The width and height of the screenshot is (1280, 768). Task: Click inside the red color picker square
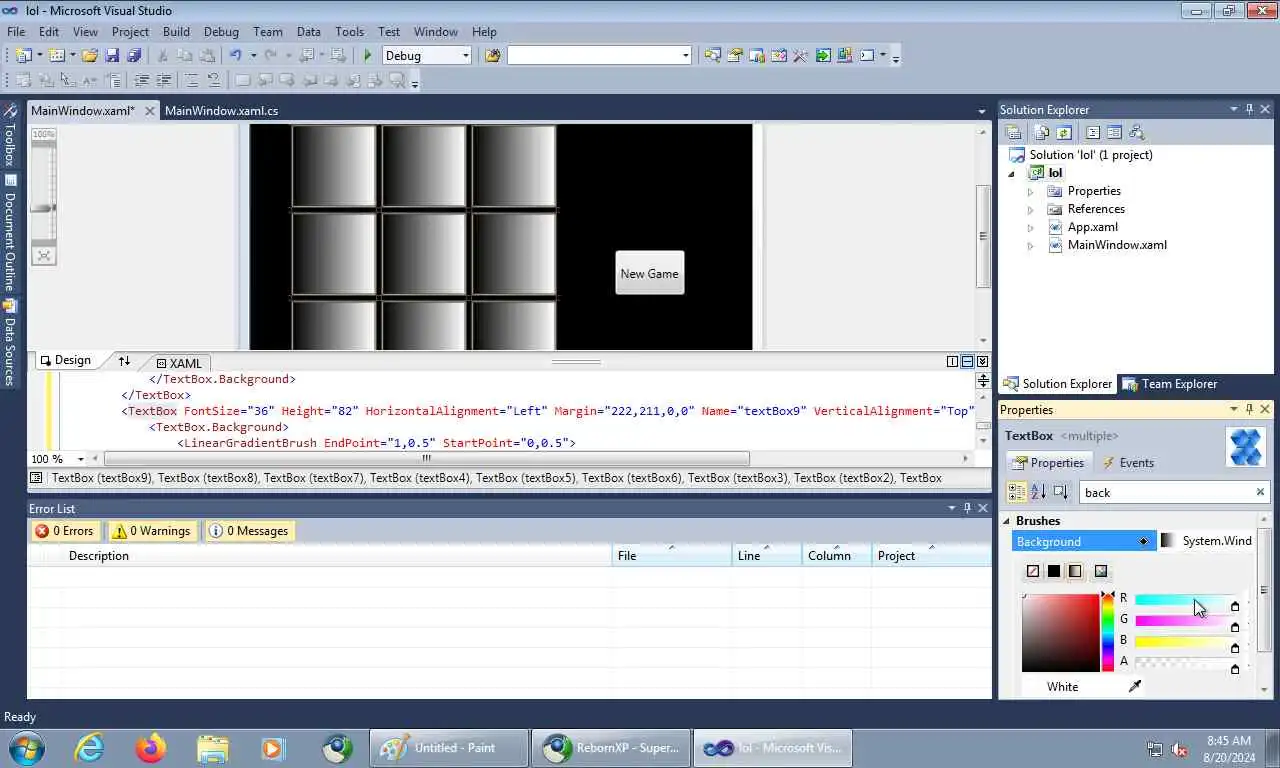(1060, 633)
